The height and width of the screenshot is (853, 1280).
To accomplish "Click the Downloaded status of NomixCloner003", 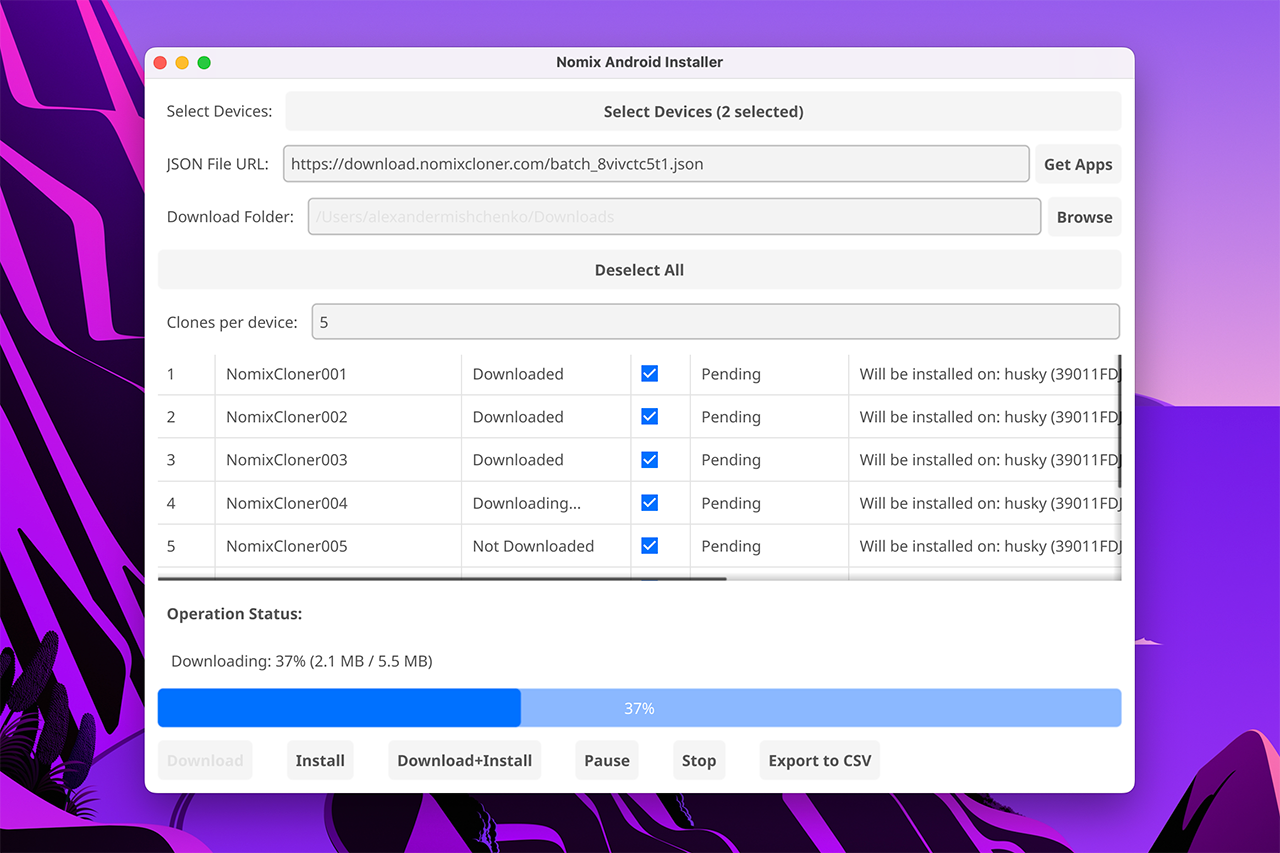I will [x=518, y=460].
